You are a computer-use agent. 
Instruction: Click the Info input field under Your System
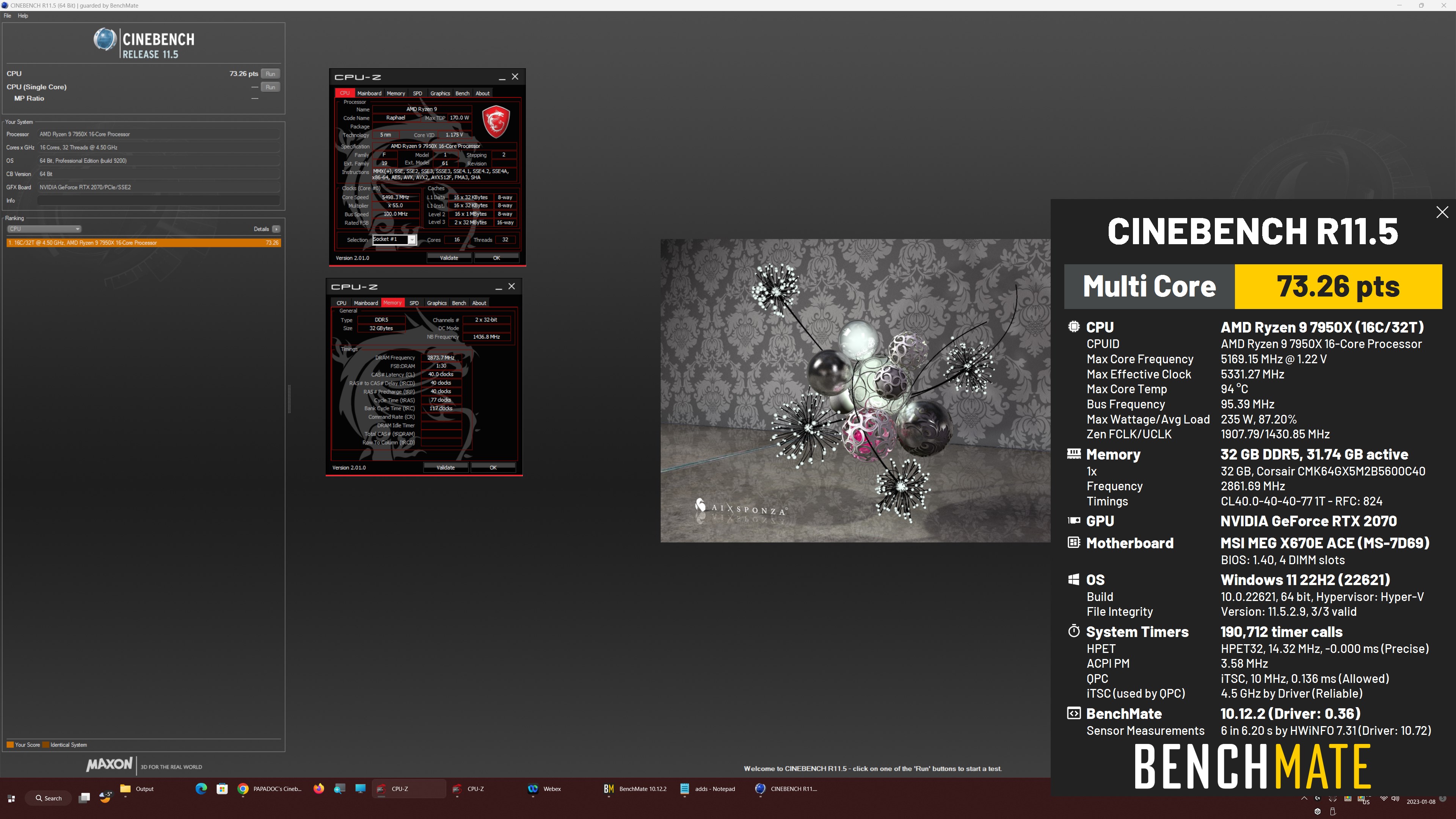[x=158, y=201]
